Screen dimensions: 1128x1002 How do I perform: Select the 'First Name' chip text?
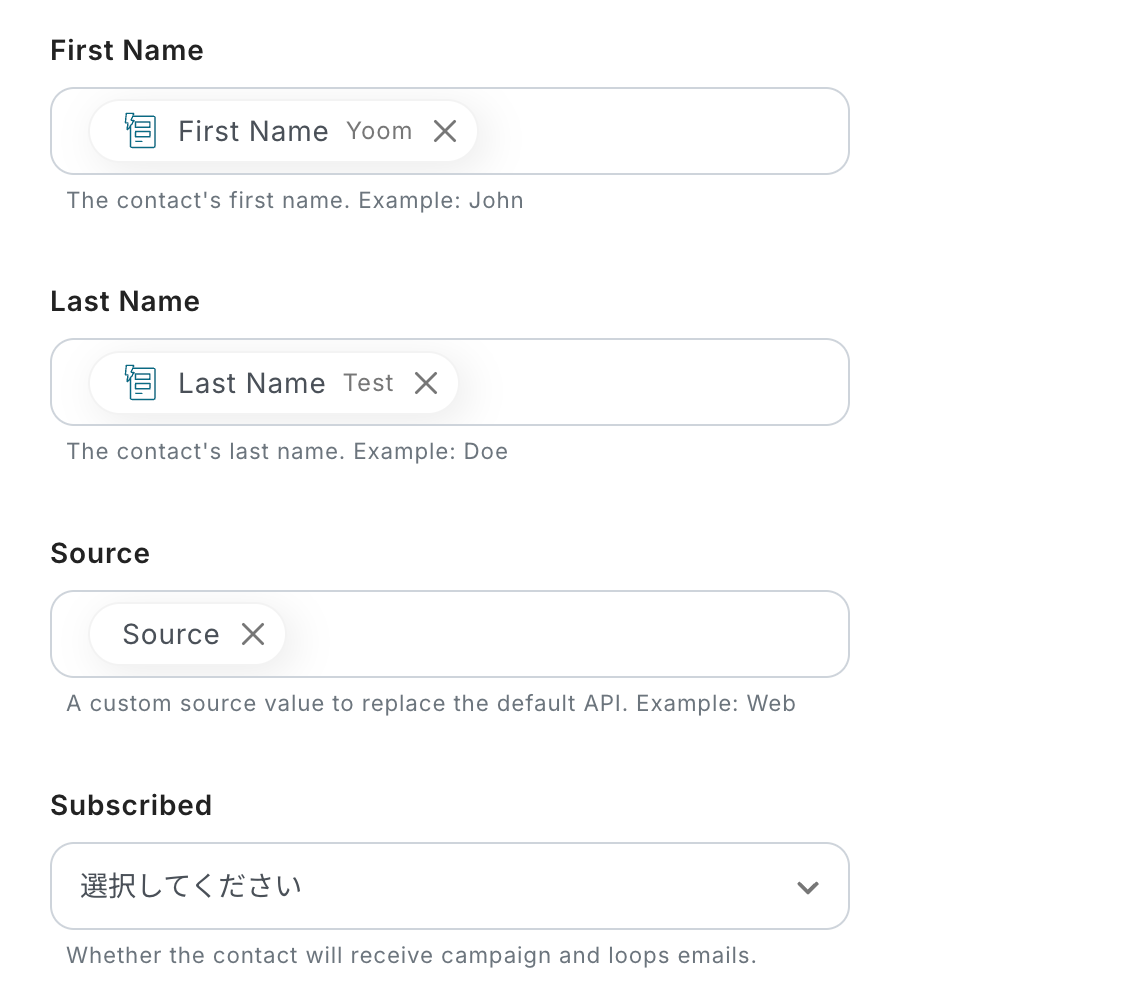(253, 131)
